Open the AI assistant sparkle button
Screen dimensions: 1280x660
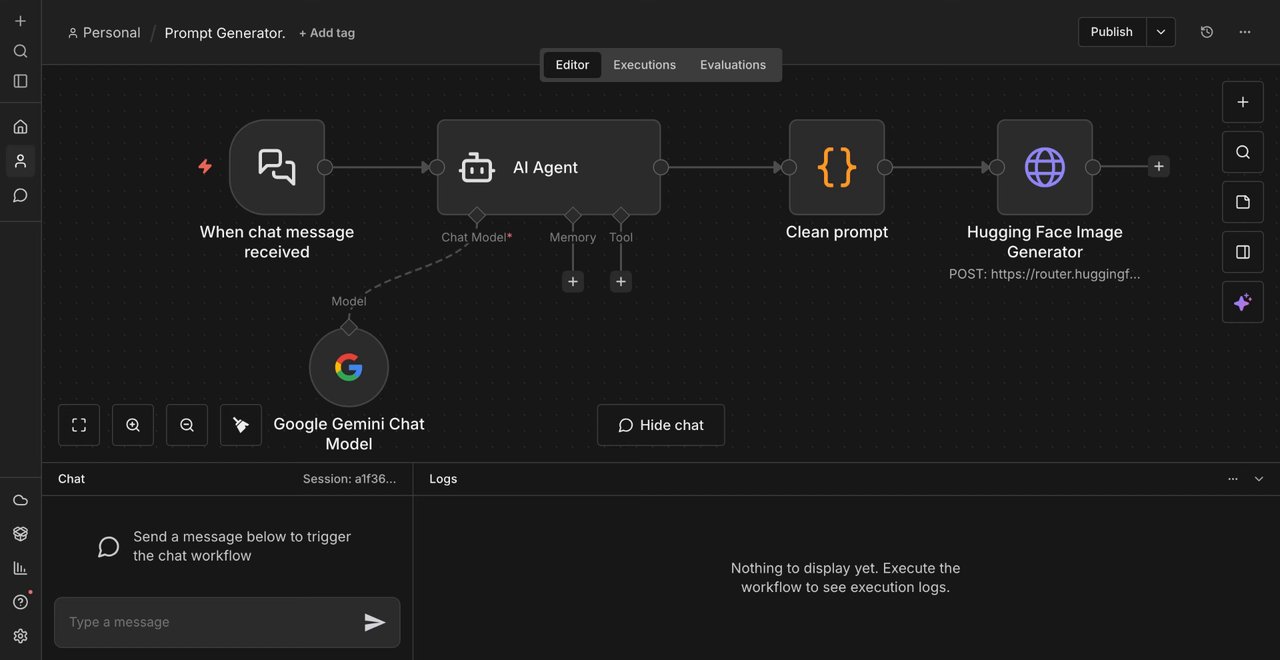pos(1243,302)
